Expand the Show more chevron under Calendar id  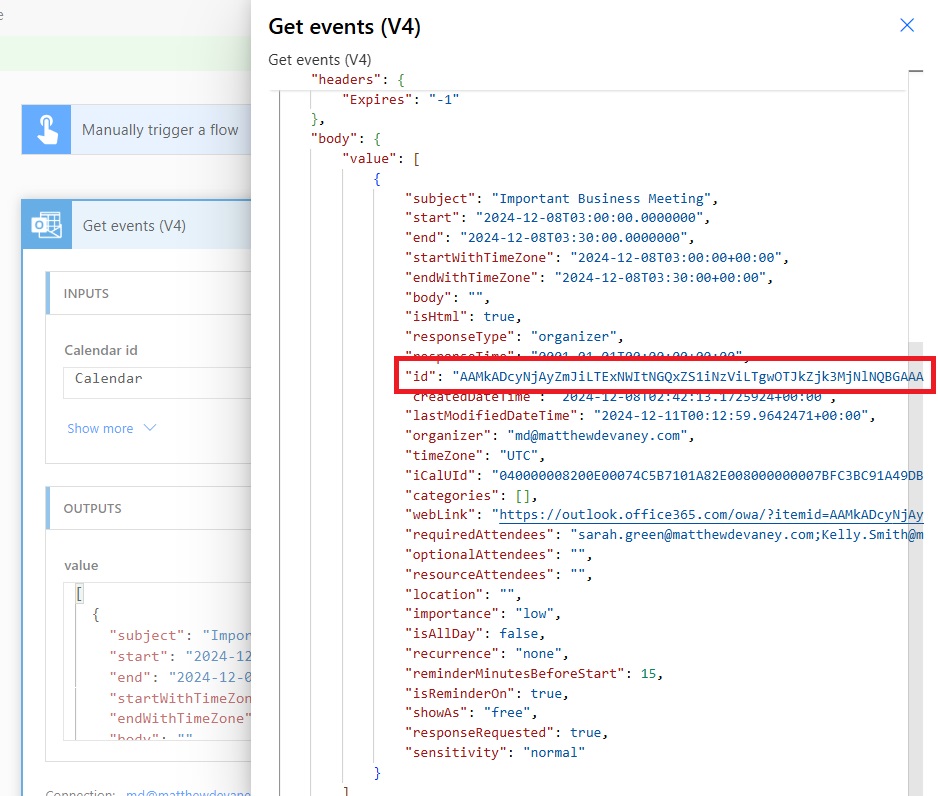point(150,428)
